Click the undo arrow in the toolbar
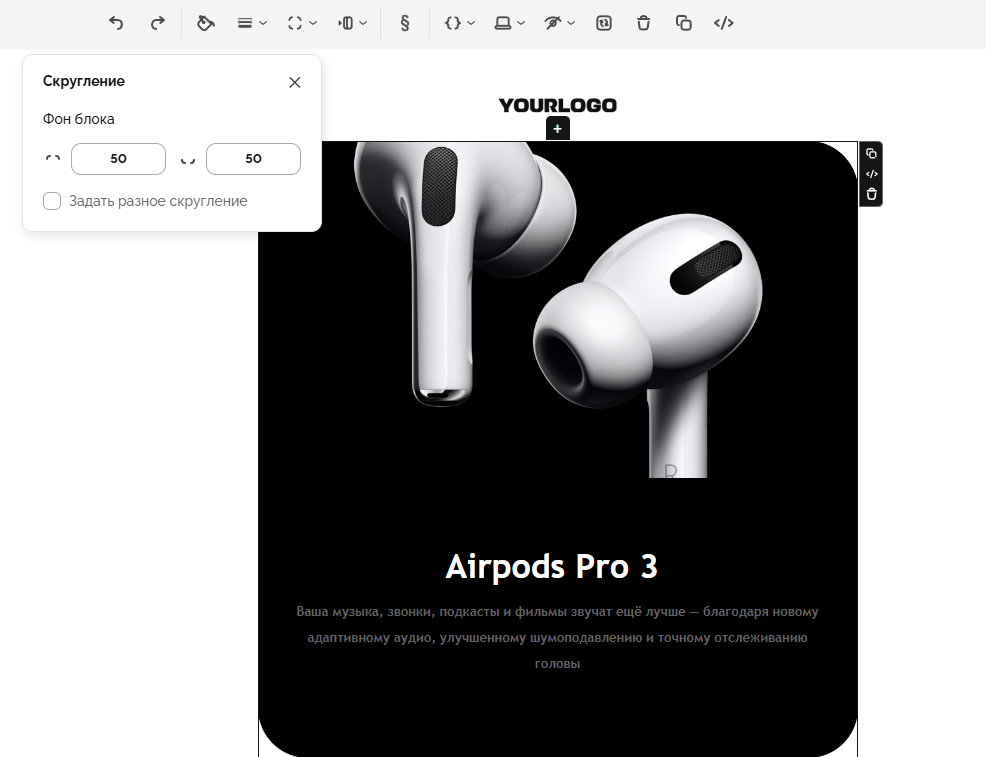Viewport: 986px width, 757px height. pos(116,23)
